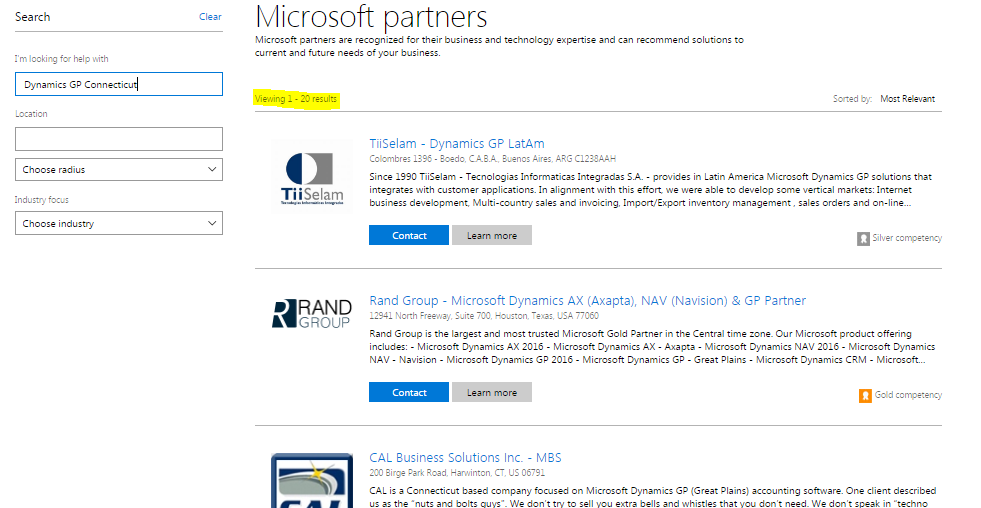
Task: Click Contact for TiiSelam
Action: [x=409, y=235]
